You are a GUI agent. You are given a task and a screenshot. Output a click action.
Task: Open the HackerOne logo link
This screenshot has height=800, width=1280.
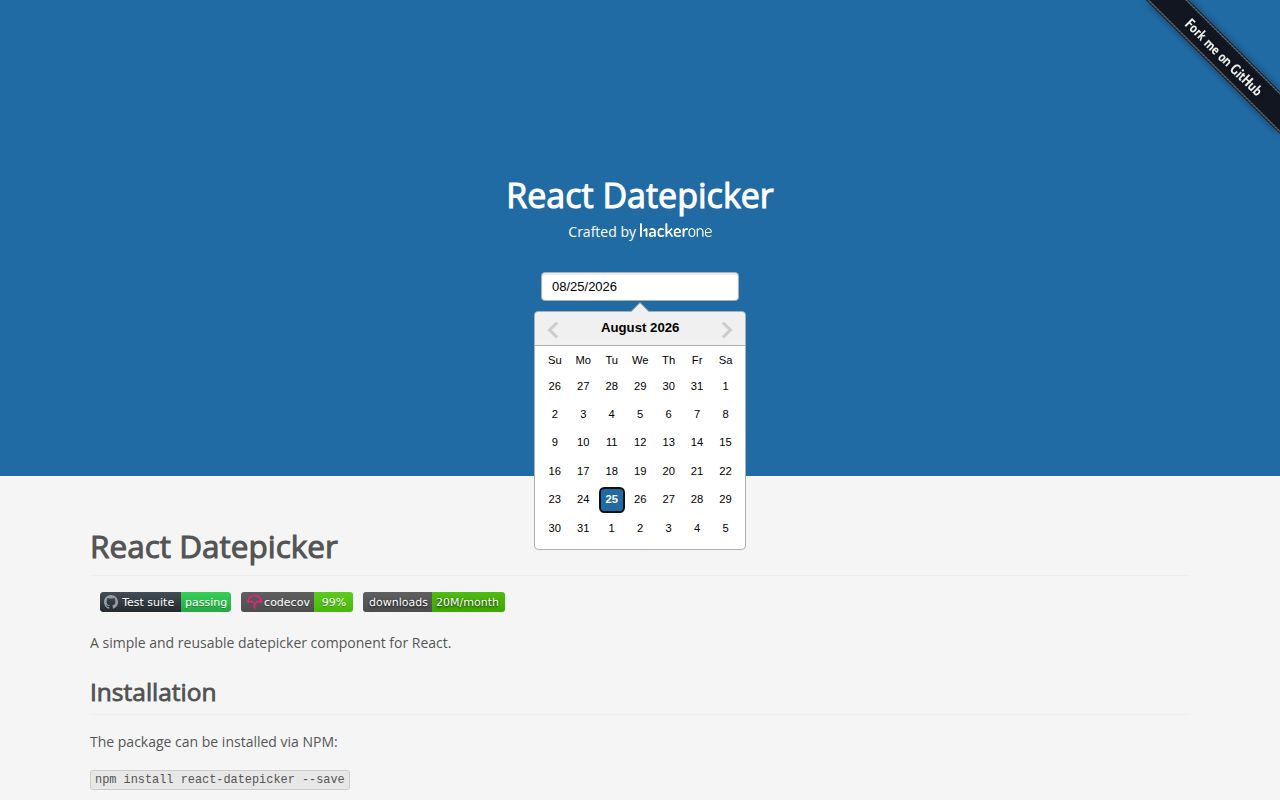coord(675,231)
